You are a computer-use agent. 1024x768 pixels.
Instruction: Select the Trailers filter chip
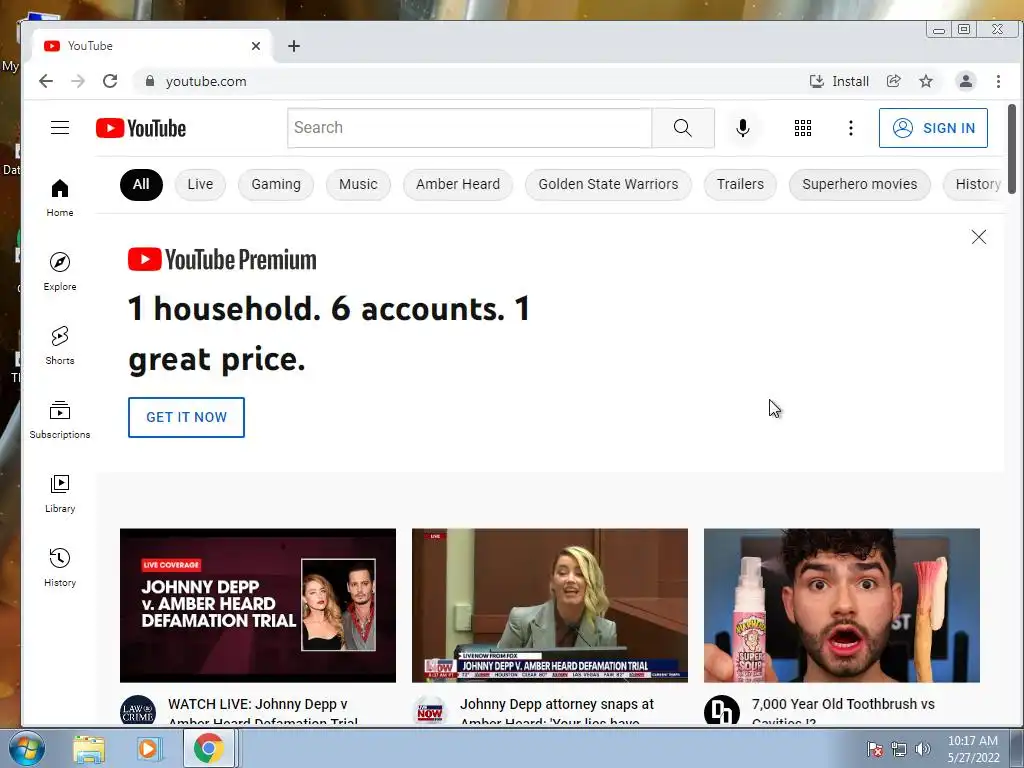tap(740, 185)
